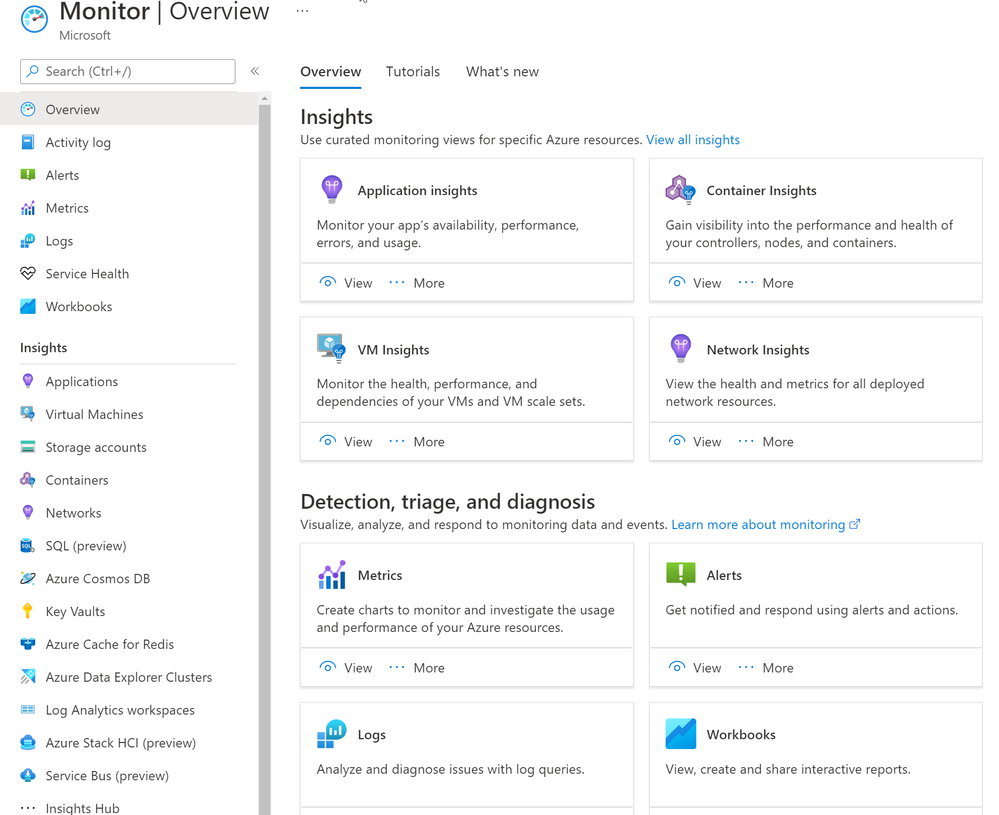This screenshot has width=999, height=815.
Task: Click the Workbooks card icon
Action: (680, 733)
